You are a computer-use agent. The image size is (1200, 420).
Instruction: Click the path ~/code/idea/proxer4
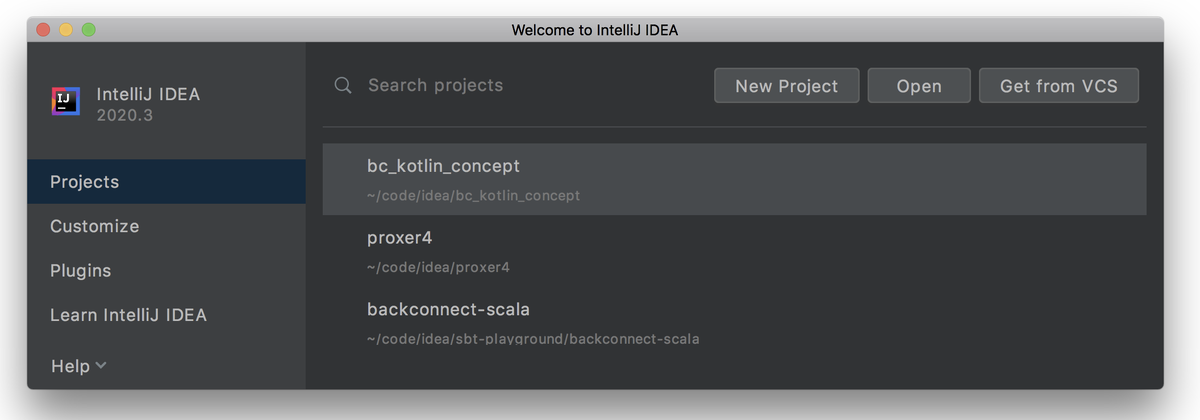tap(438, 268)
